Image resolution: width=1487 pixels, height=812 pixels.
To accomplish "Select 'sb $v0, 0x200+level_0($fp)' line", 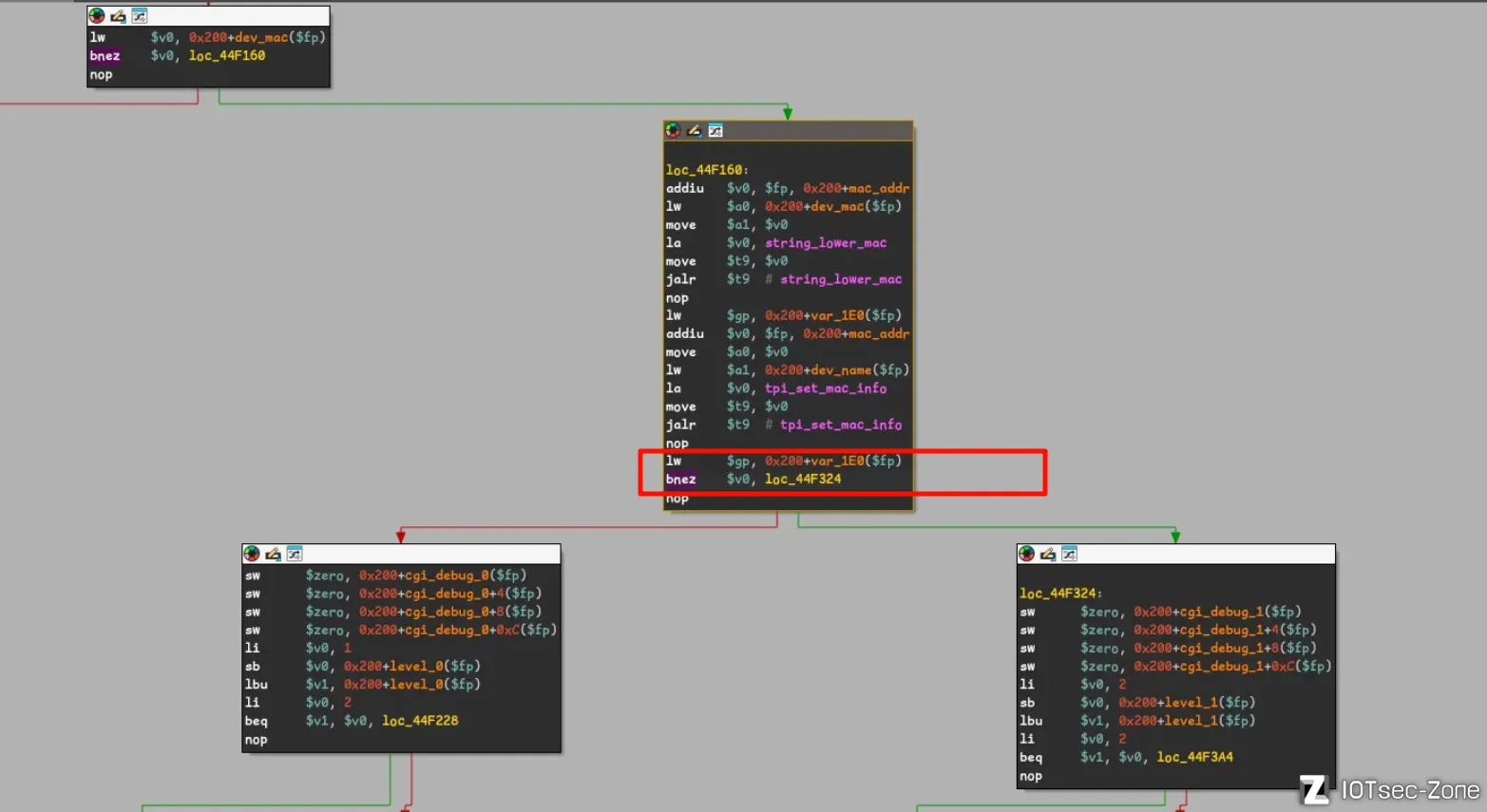I will point(363,666).
